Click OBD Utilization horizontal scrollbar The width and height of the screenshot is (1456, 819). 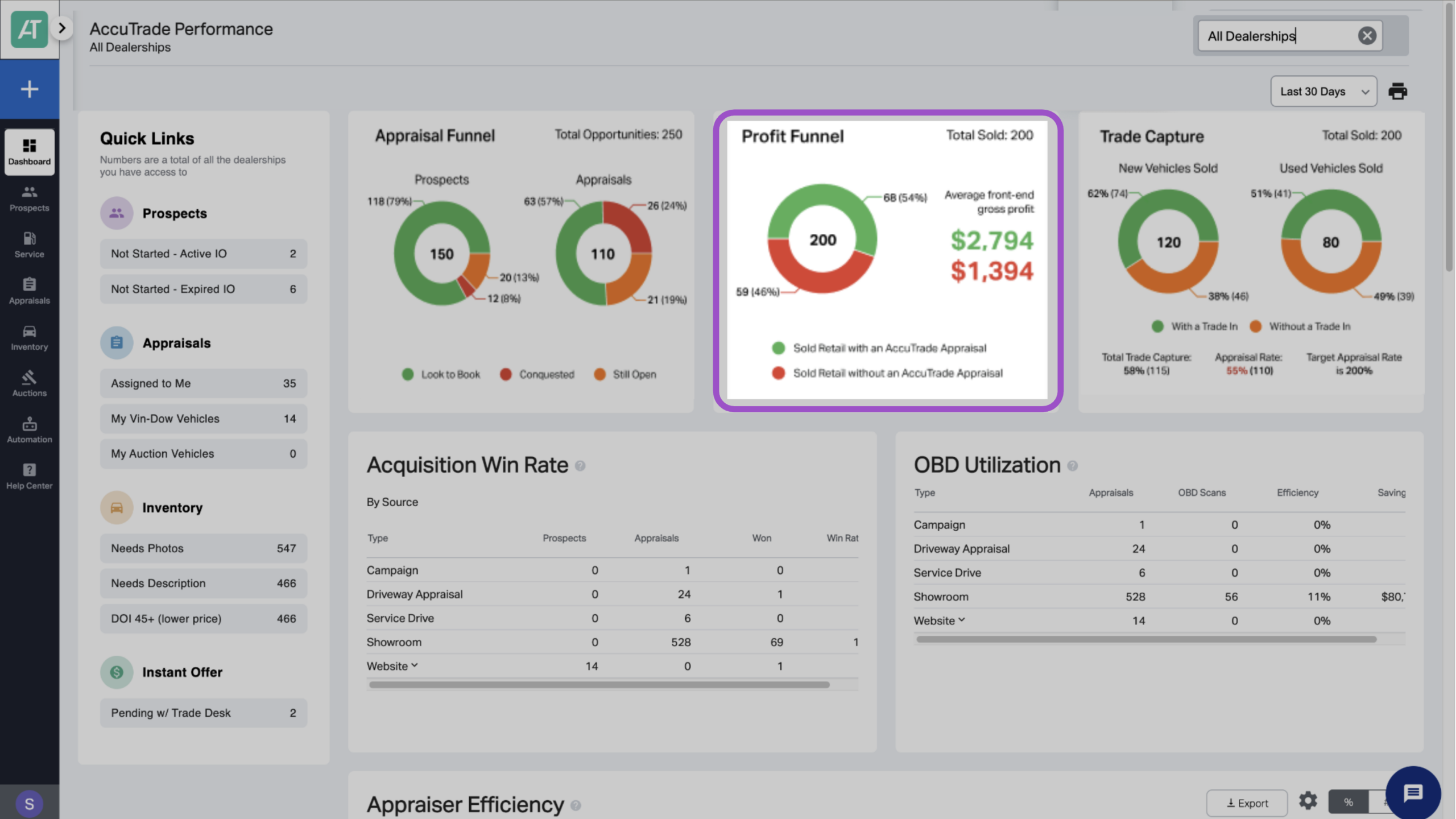[1147, 639]
